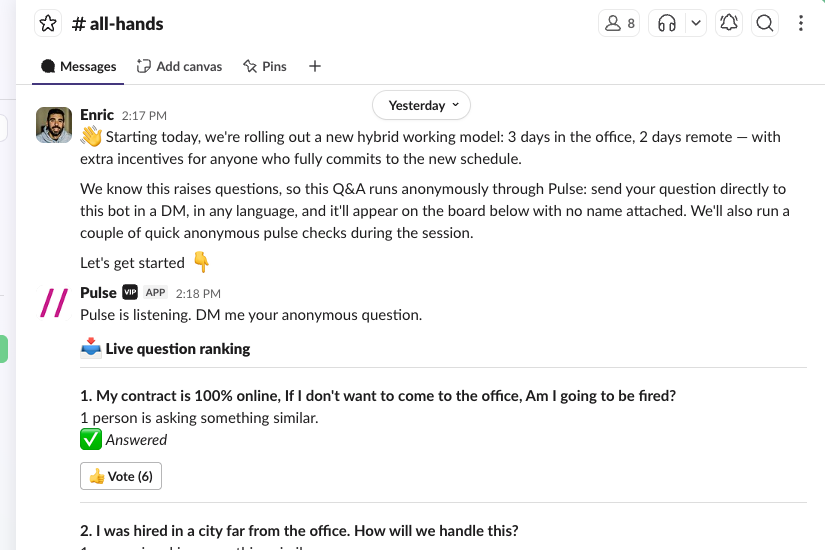
Task: Open the more actions kebab menu
Action: point(800,23)
